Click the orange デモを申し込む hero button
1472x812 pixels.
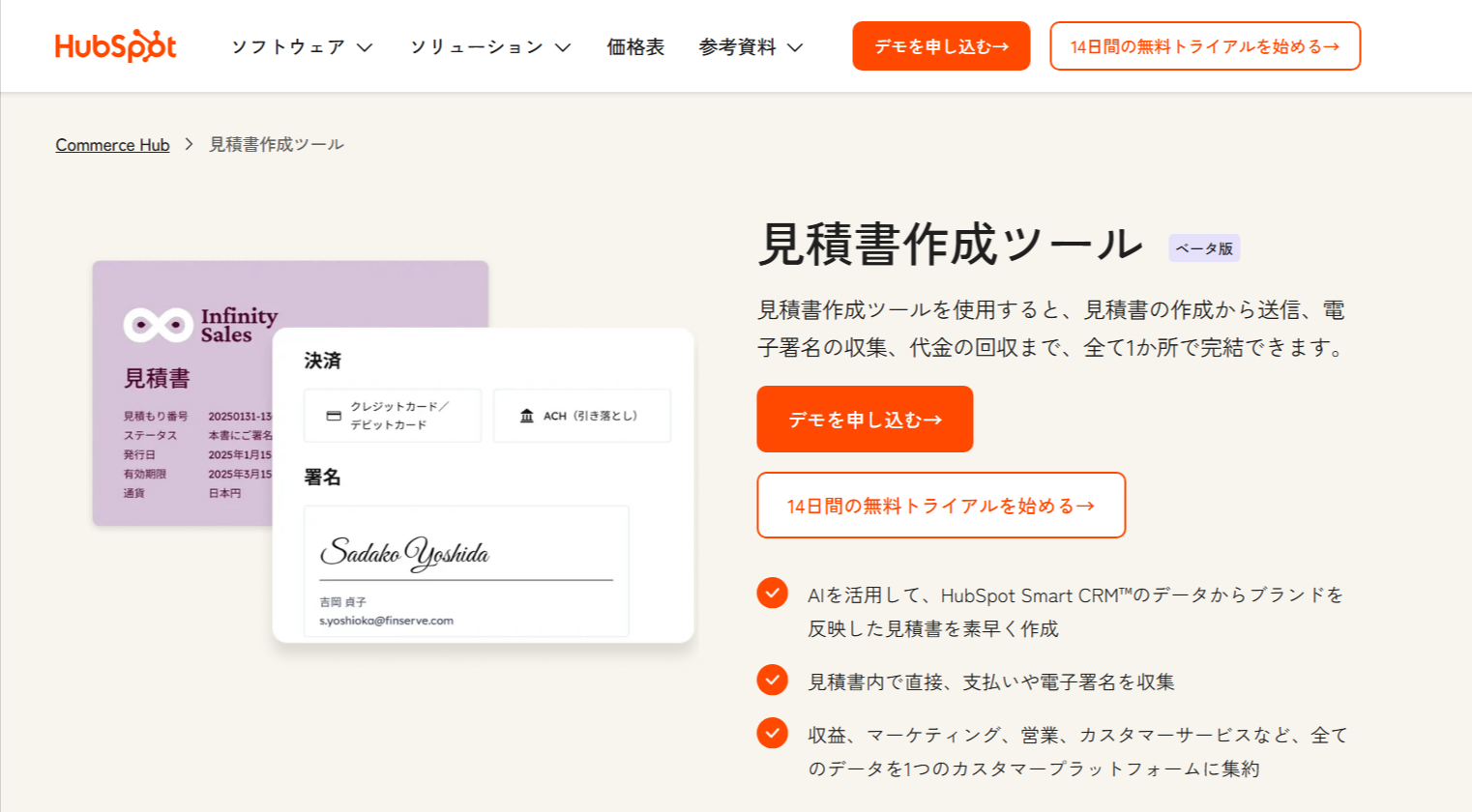[x=864, y=419]
